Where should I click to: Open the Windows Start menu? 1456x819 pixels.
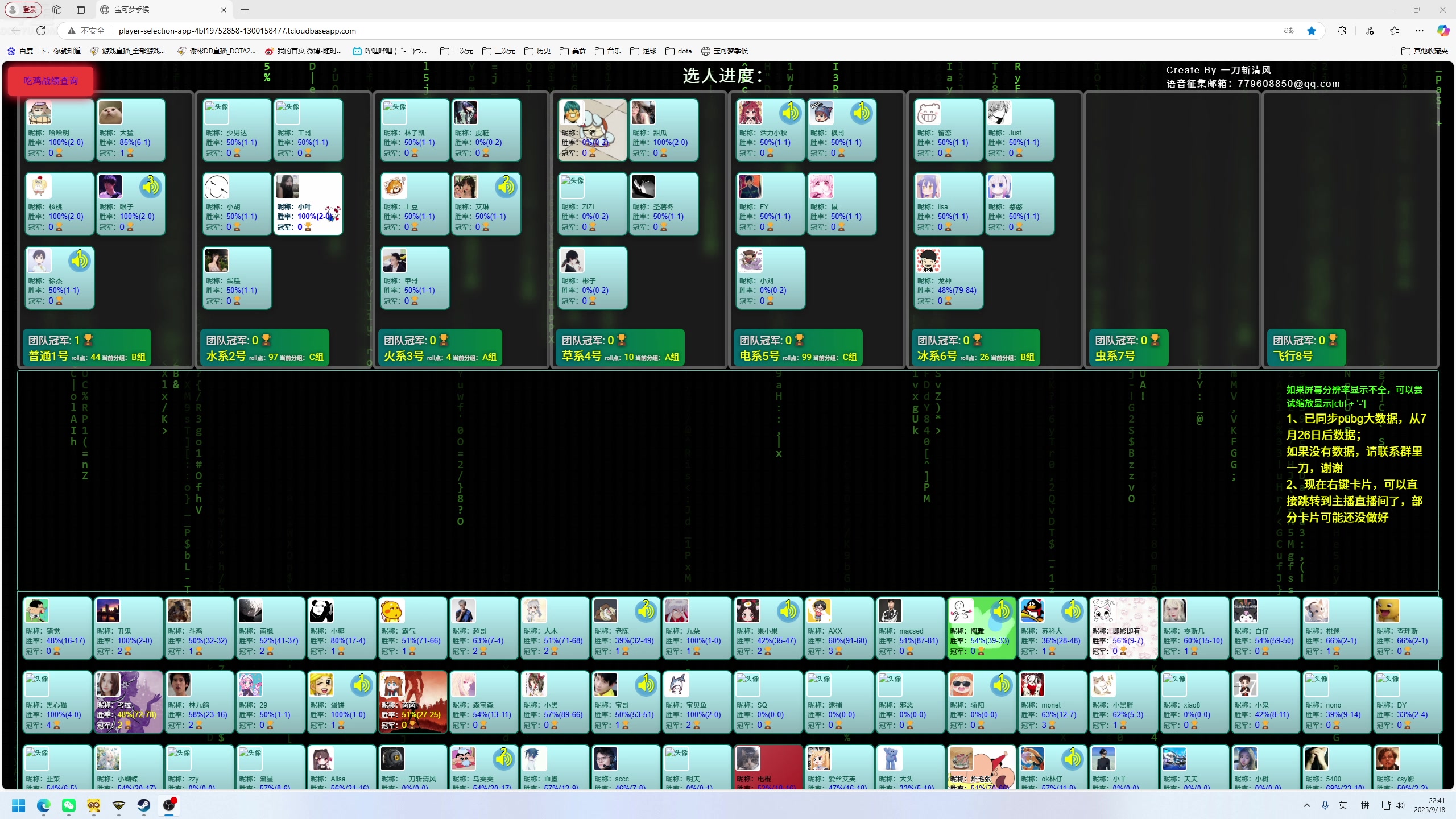coord(19,805)
